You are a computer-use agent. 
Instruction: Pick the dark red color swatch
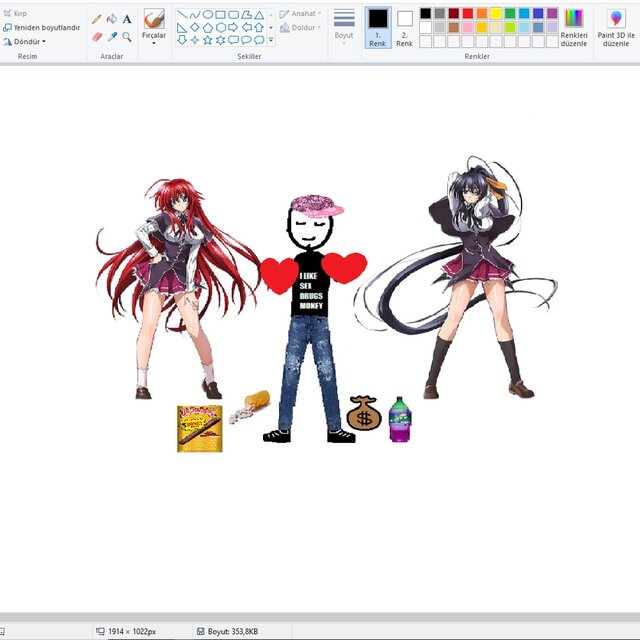tap(453, 13)
